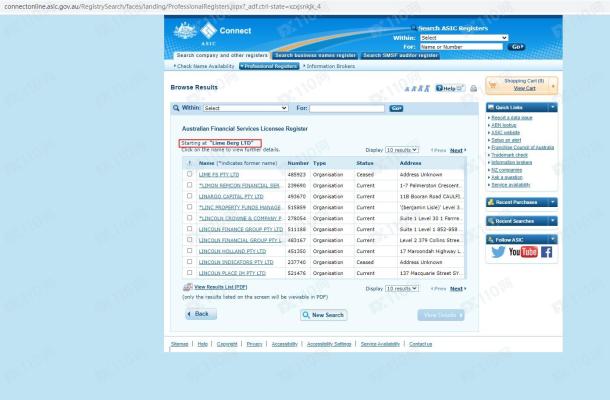This screenshot has height=400, width=610.
Task: Click the View Details button
Action: pos(441,315)
